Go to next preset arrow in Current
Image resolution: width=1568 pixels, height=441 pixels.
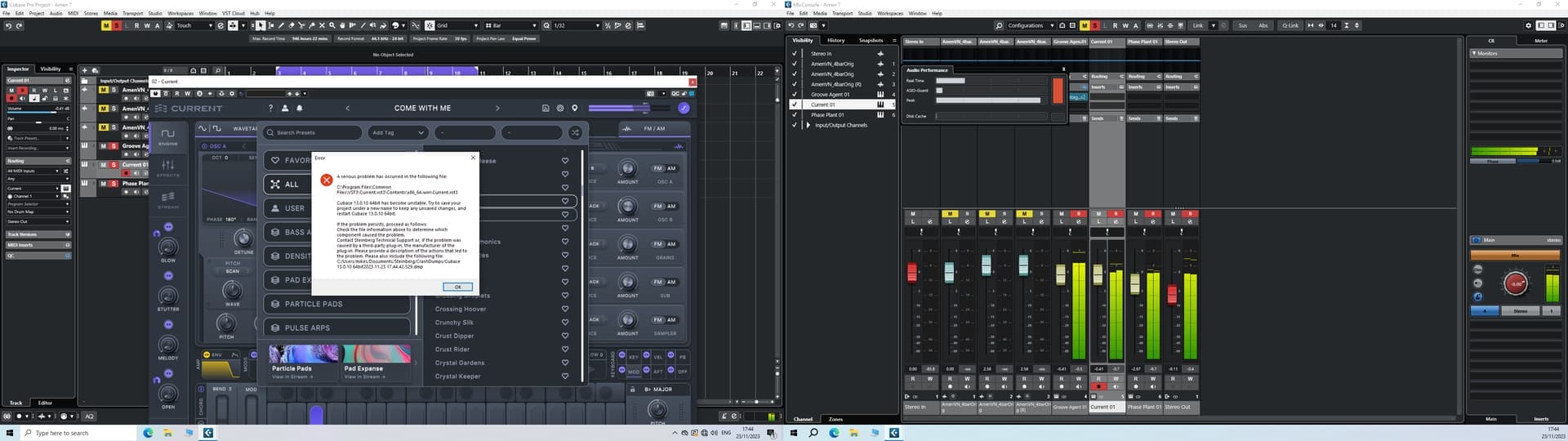[x=497, y=108]
